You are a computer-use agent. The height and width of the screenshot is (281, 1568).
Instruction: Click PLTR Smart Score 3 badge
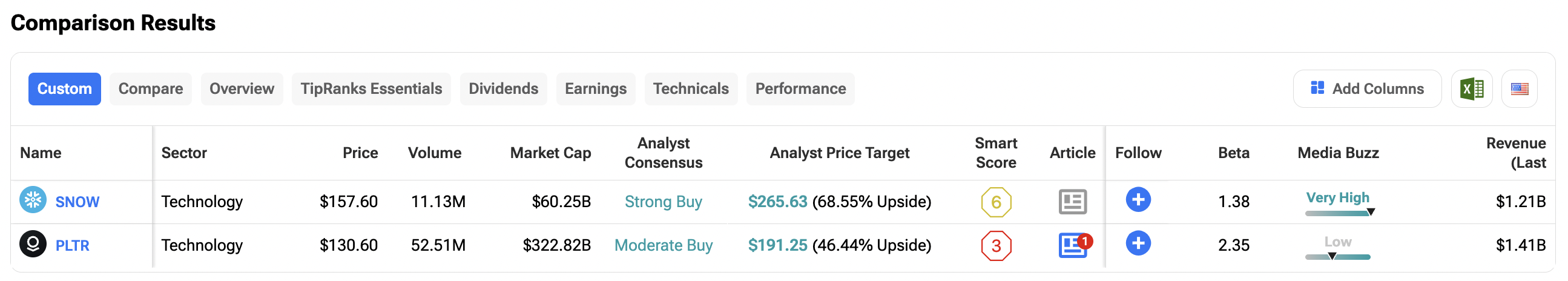click(996, 246)
